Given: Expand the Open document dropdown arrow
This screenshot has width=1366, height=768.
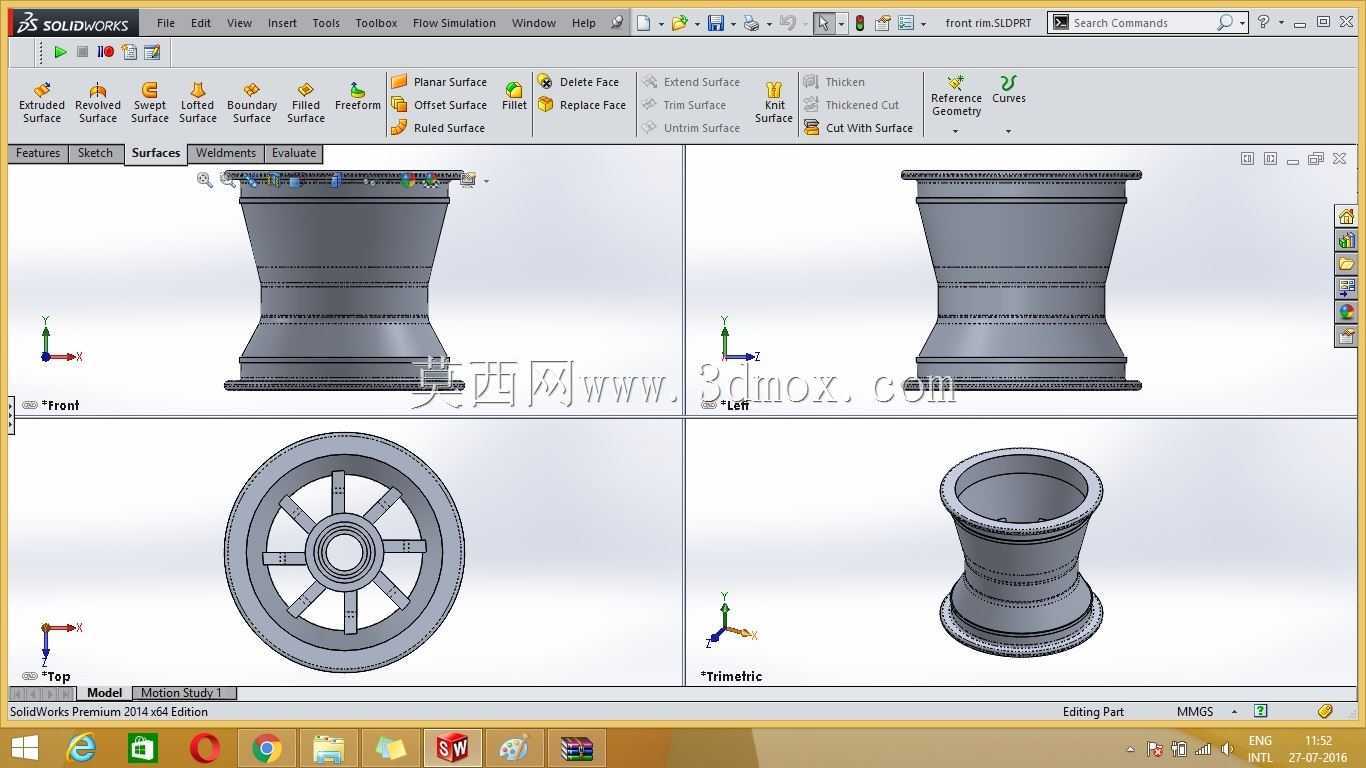Looking at the screenshot, I should [x=696, y=24].
